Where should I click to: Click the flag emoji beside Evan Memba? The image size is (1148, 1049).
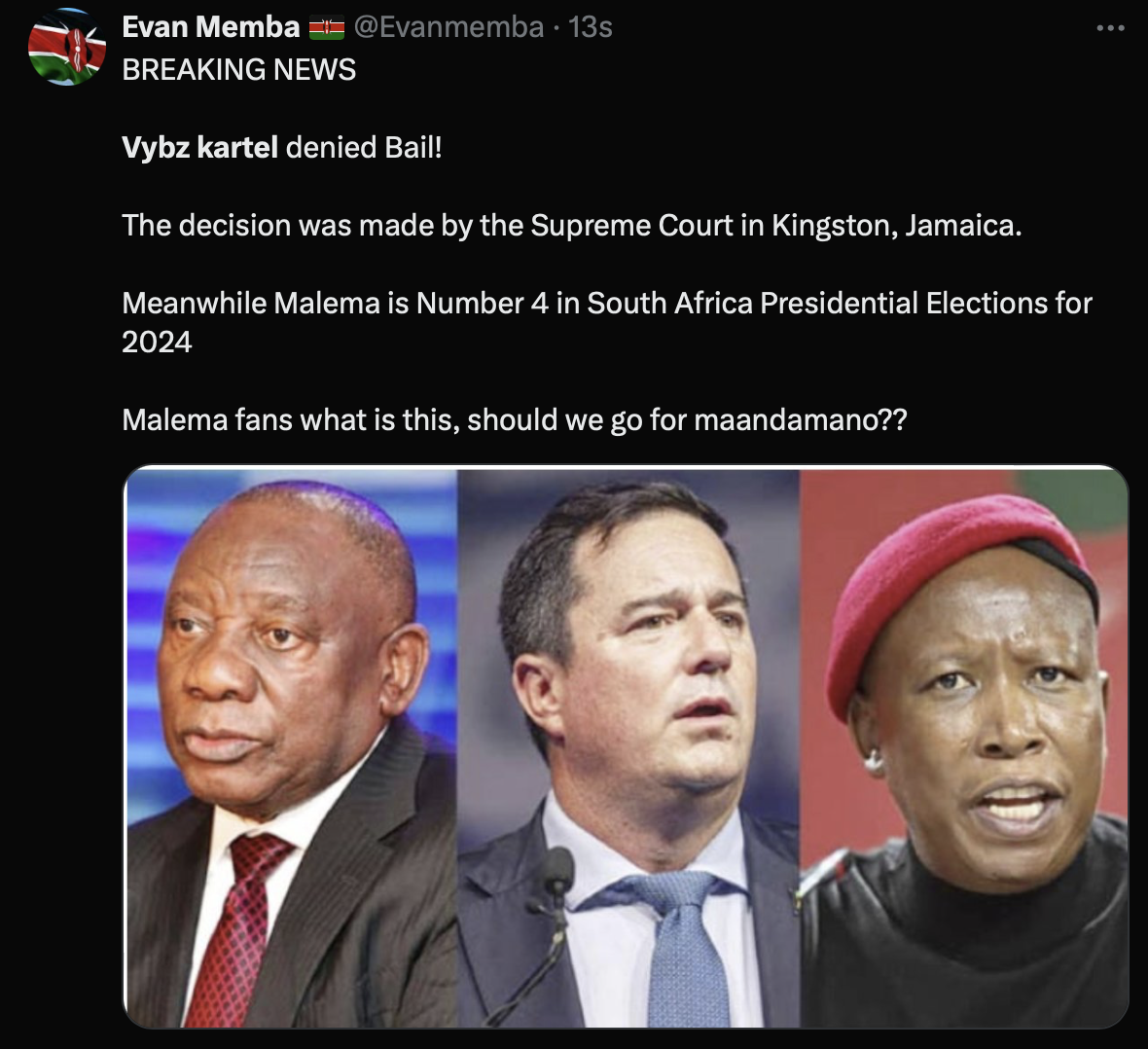tap(327, 29)
